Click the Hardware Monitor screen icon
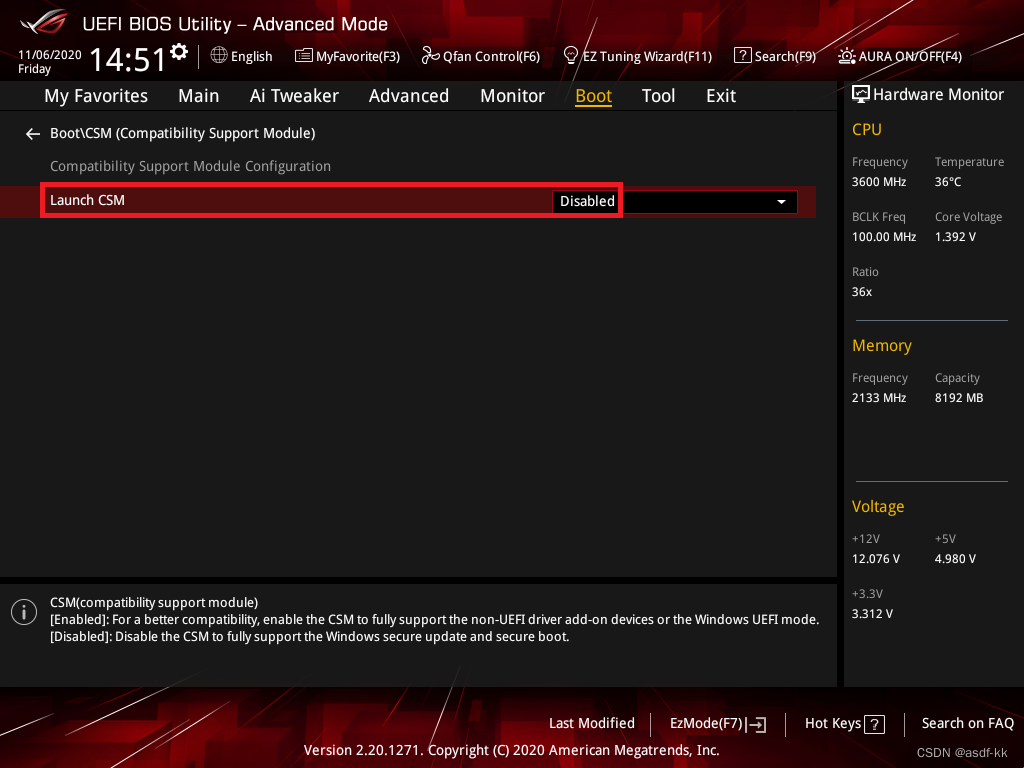 [861, 95]
